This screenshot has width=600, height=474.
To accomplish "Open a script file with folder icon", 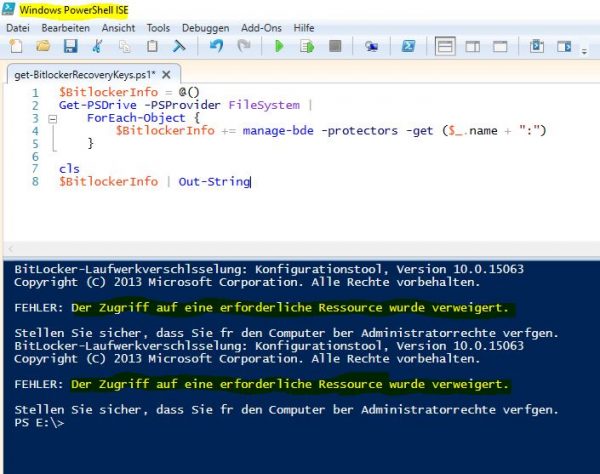I will 43,46.
